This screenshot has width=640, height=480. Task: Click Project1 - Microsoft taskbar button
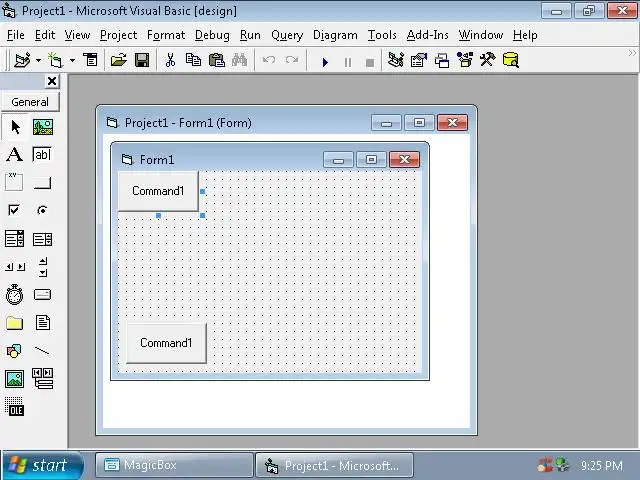coord(334,465)
